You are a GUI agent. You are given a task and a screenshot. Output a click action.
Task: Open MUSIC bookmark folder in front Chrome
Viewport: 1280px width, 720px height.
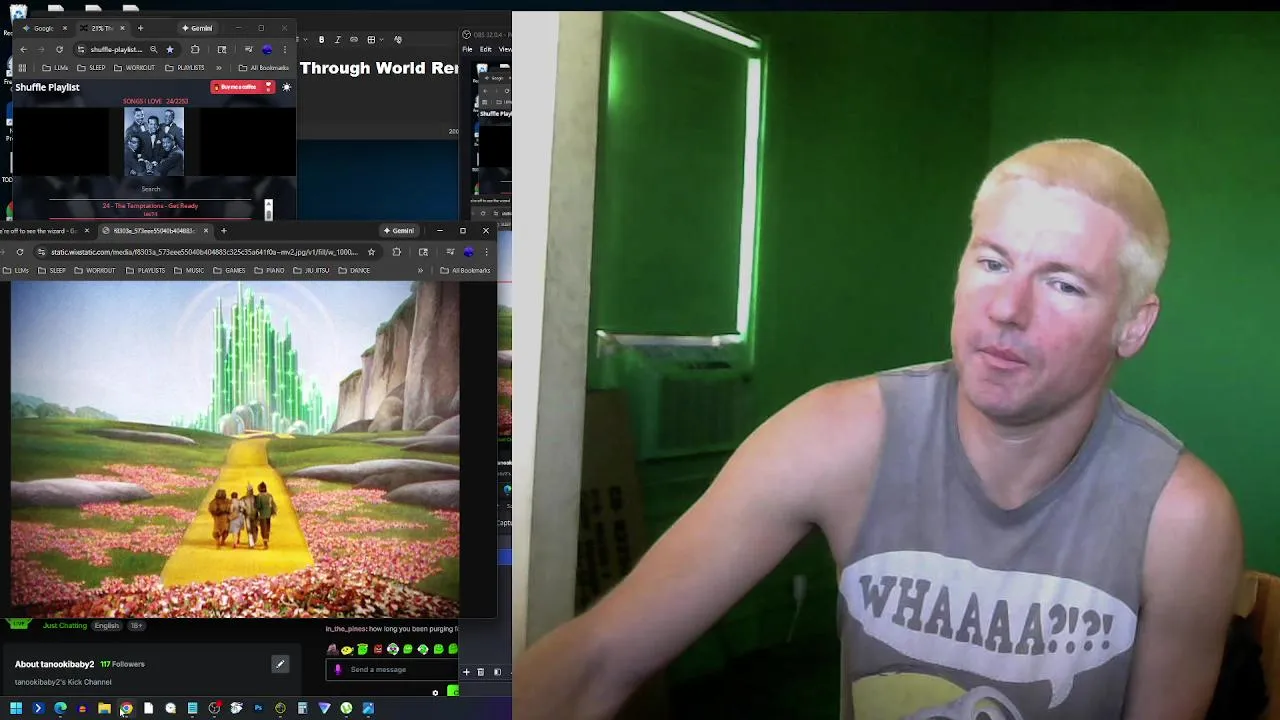click(189, 270)
